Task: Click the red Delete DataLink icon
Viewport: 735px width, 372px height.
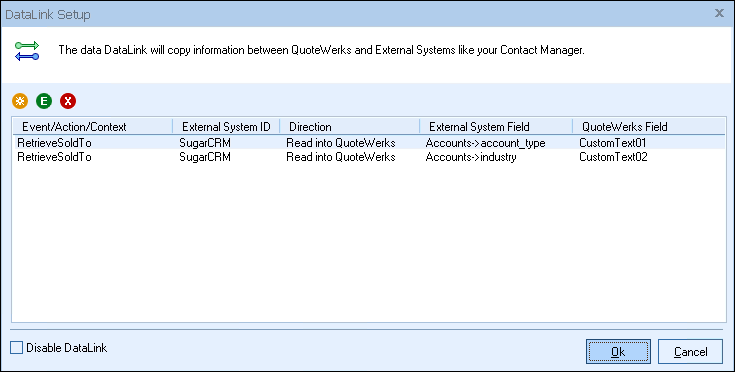Action: pyautogui.click(x=68, y=101)
